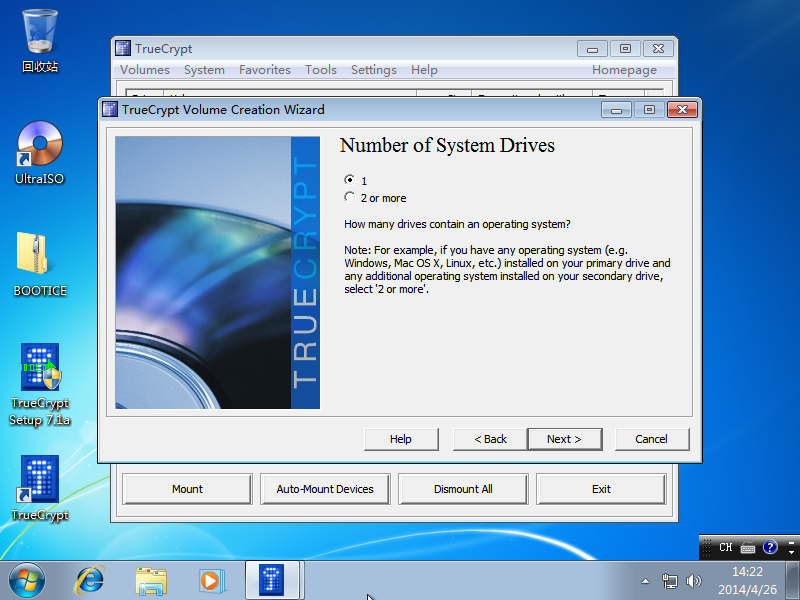Open Windows Explorer from taskbar
Image resolution: width=800 pixels, height=600 pixels.
tap(151, 581)
